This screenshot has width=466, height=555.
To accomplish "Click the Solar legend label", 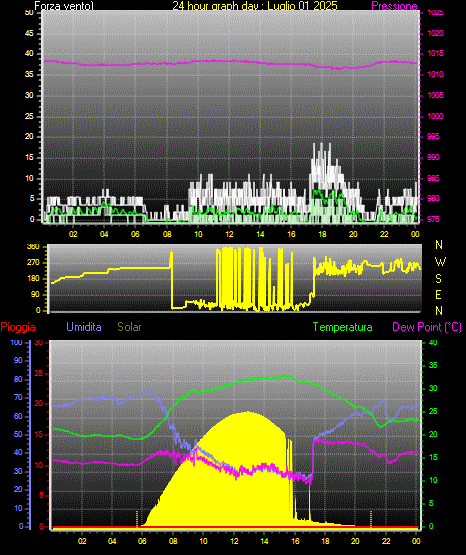I will [129, 327].
